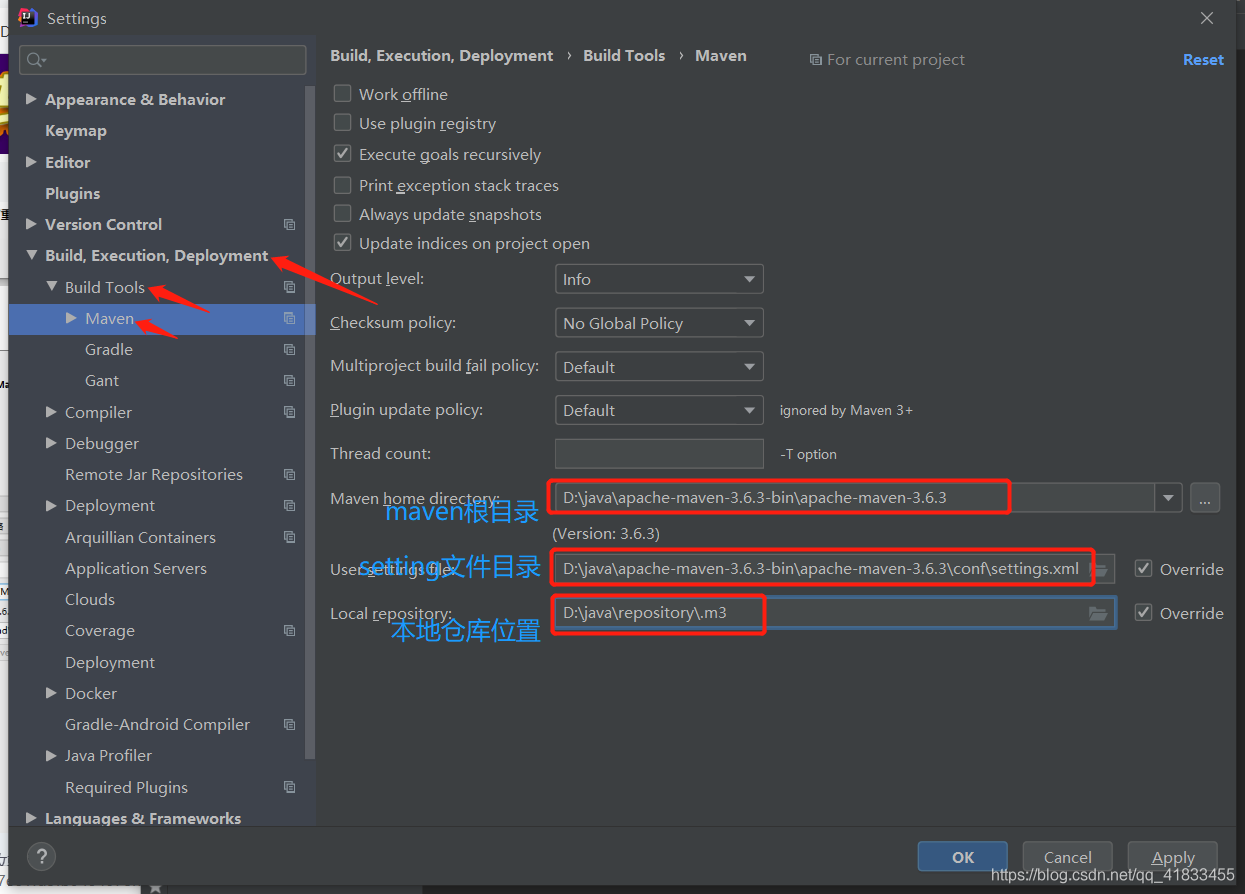Viewport: 1245px width, 894px height.
Task: Expand the Docker node
Action: point(51,693)
